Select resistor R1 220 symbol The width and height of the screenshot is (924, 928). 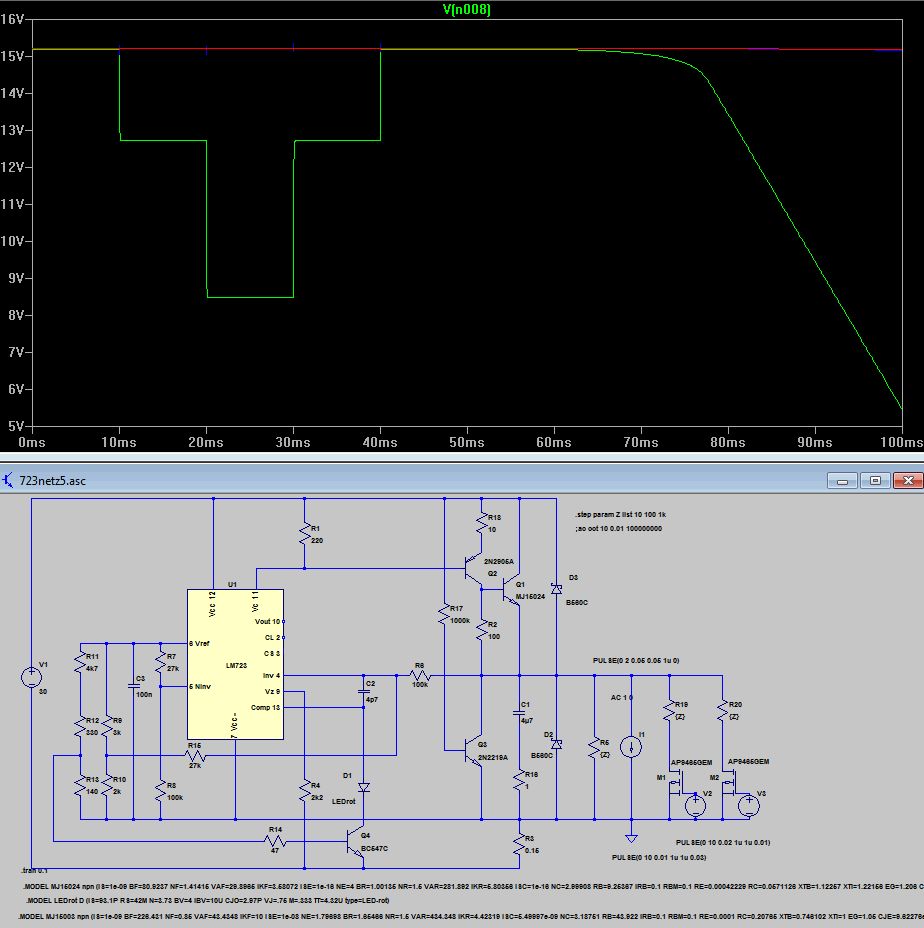(x=305, y=533)
